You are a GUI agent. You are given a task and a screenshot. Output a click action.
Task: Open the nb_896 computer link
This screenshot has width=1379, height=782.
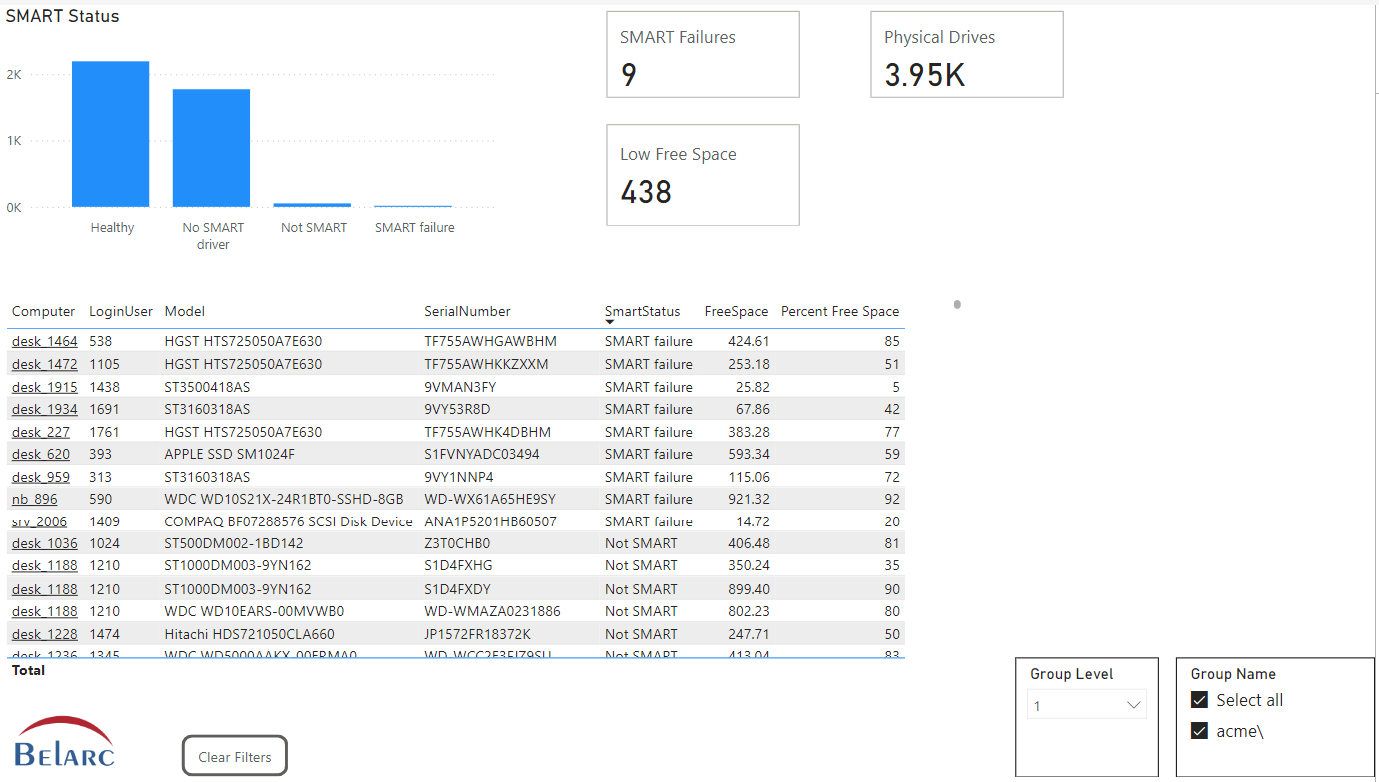(x=35, y=499)
